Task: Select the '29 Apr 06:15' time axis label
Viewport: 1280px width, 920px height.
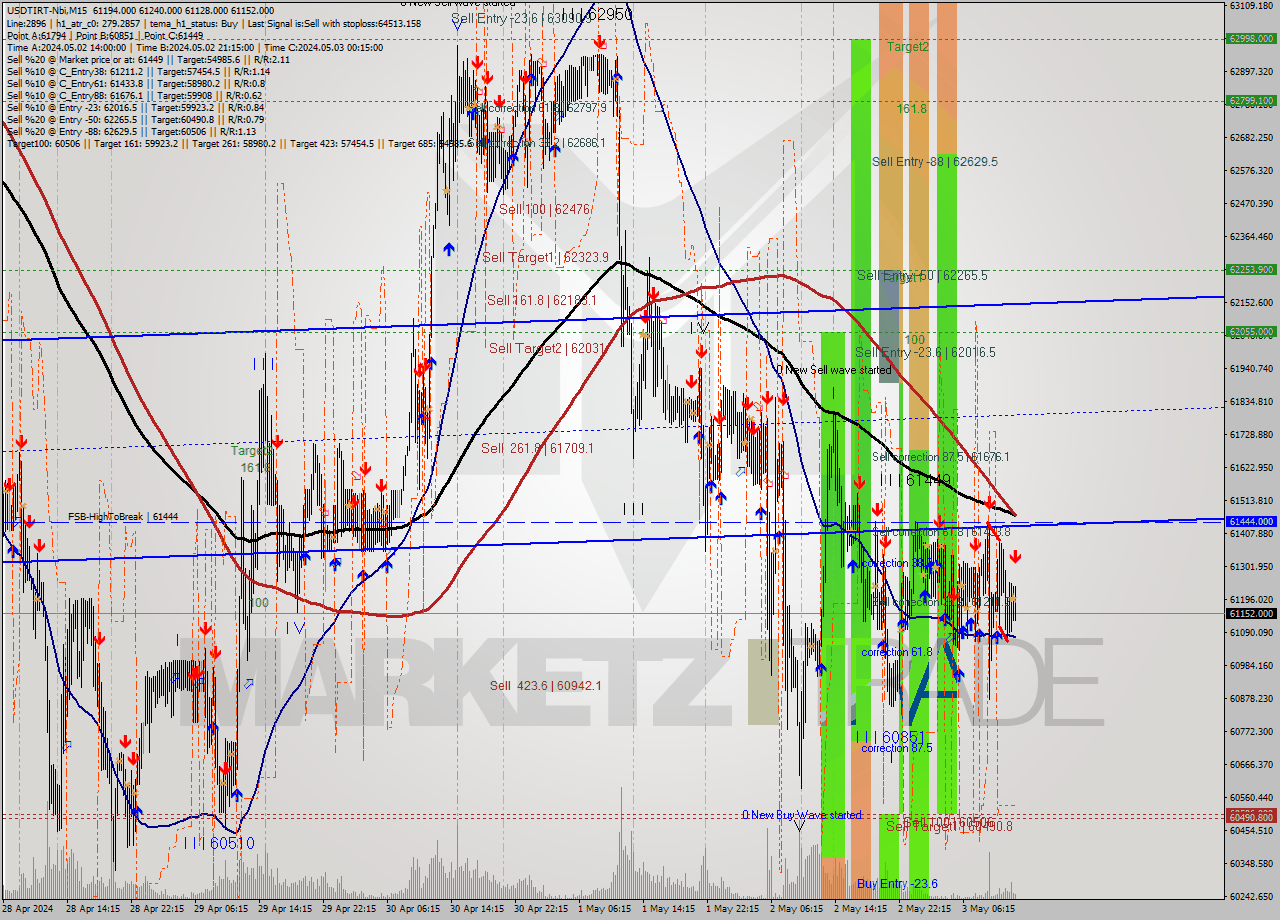Action: [x=220, y=909]
